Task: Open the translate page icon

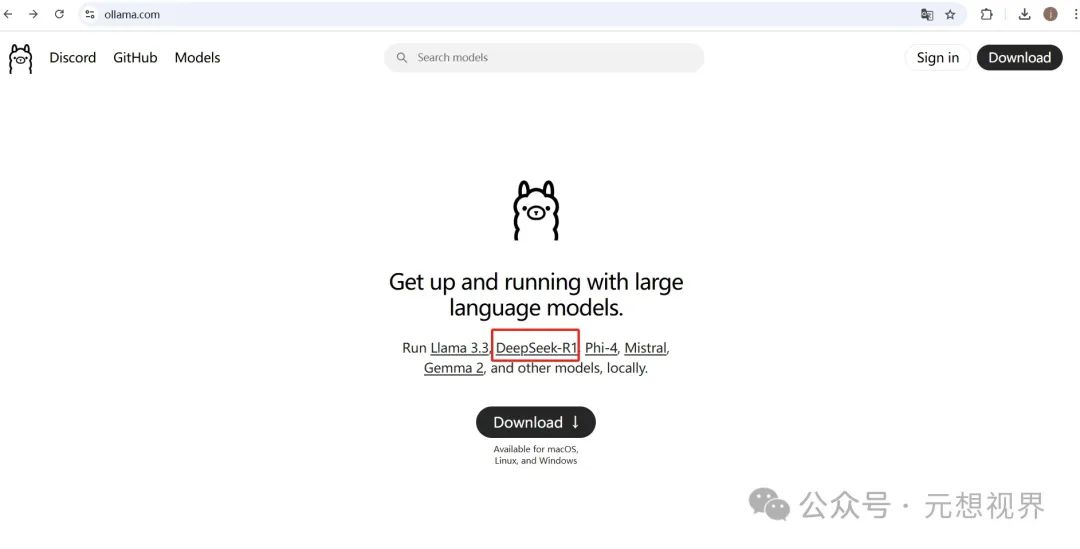Action: pos(927,14)
